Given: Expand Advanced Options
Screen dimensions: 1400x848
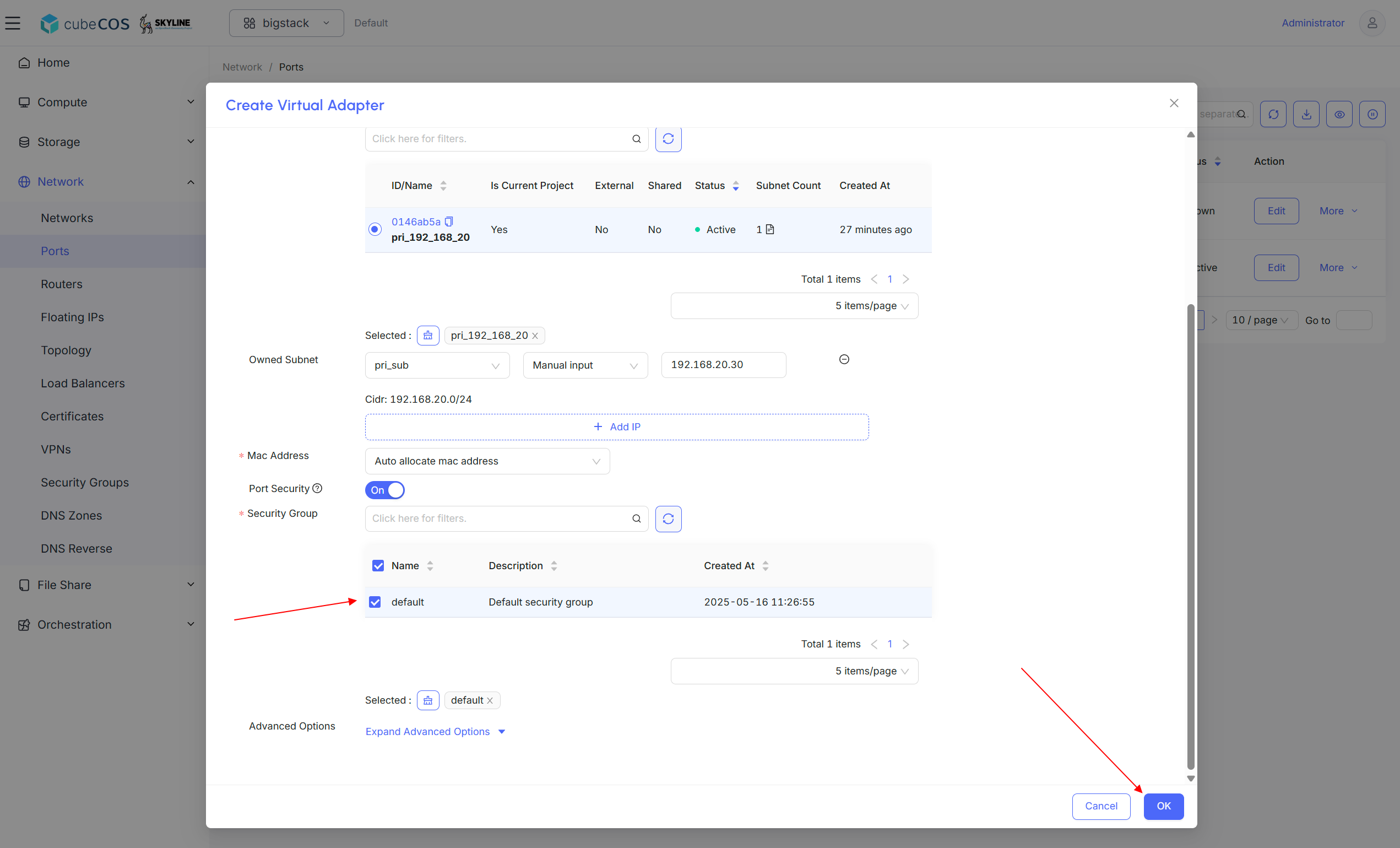Looking at the screenshot, I should click(x=435, y=732).
